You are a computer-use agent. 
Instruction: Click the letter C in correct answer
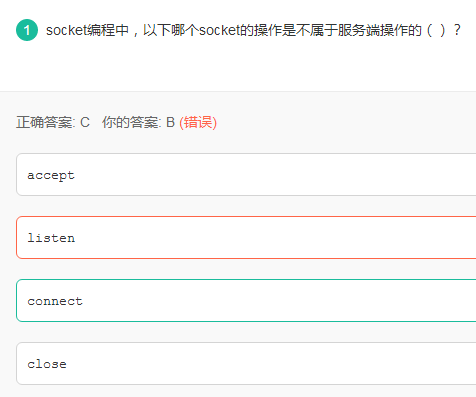(x=85, y=122)
